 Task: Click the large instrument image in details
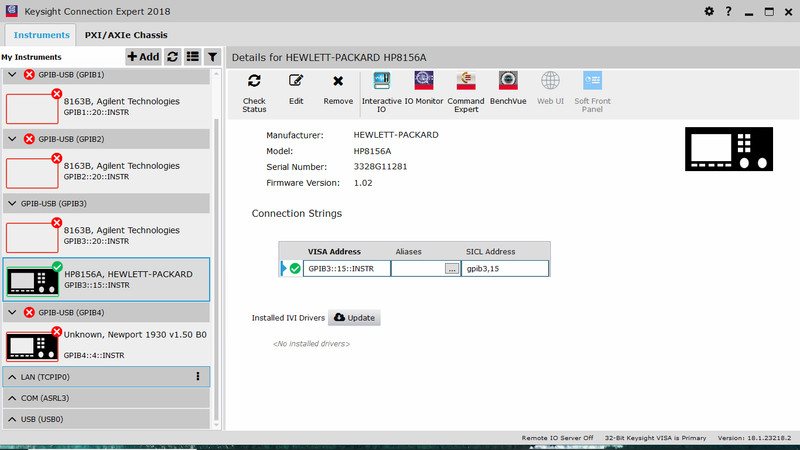tap(729, 149)
